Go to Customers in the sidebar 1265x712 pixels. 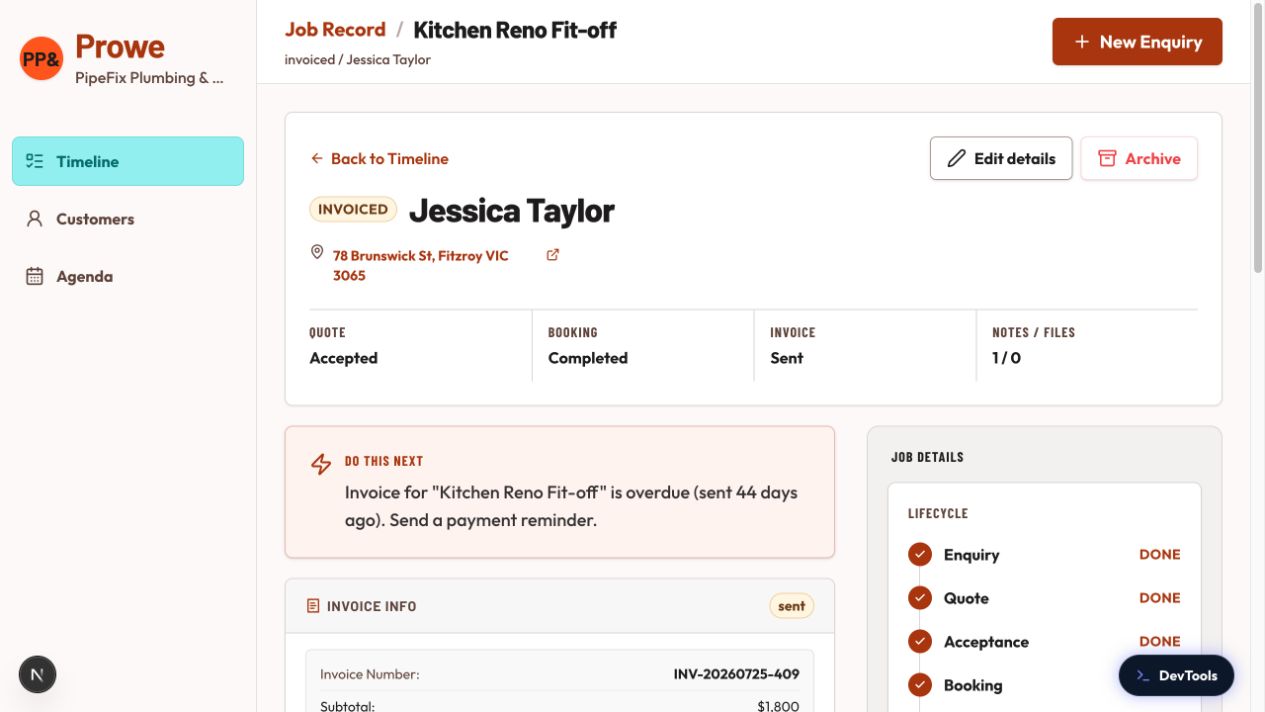(128, 219)
